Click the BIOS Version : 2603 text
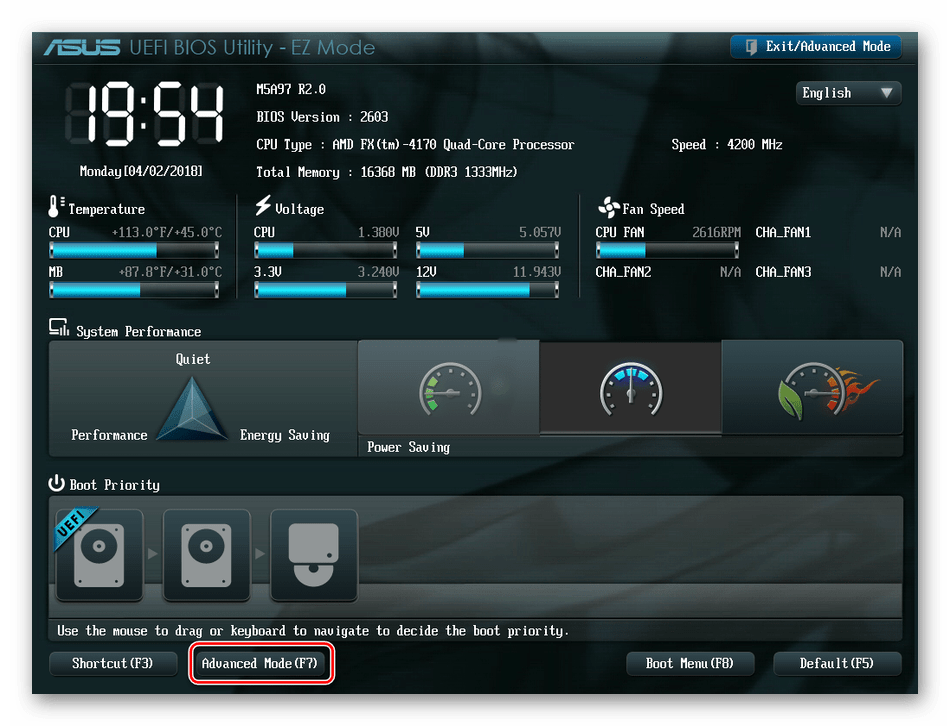Image resolution: width=950 pixels, height=726 pixels. click(322, 117)
